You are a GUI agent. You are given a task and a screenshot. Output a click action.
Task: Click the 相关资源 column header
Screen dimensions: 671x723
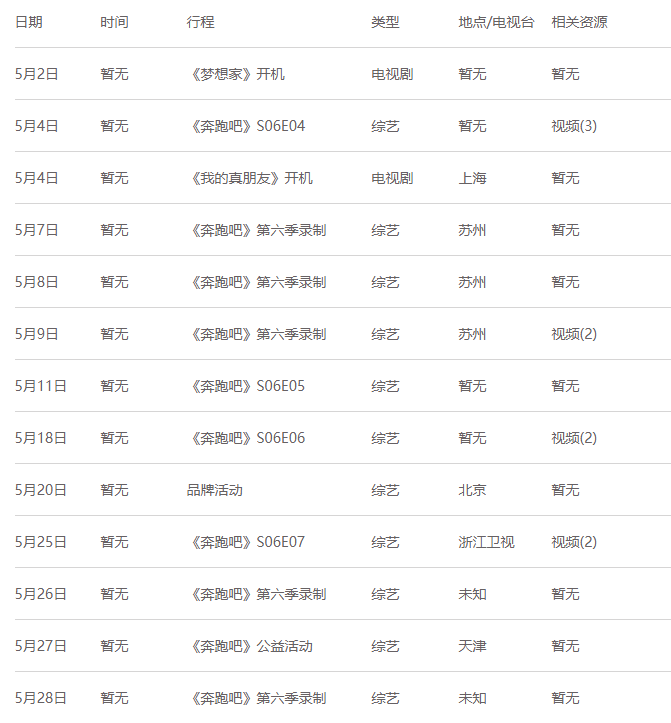pyautogui.click(x=579, y=22)
